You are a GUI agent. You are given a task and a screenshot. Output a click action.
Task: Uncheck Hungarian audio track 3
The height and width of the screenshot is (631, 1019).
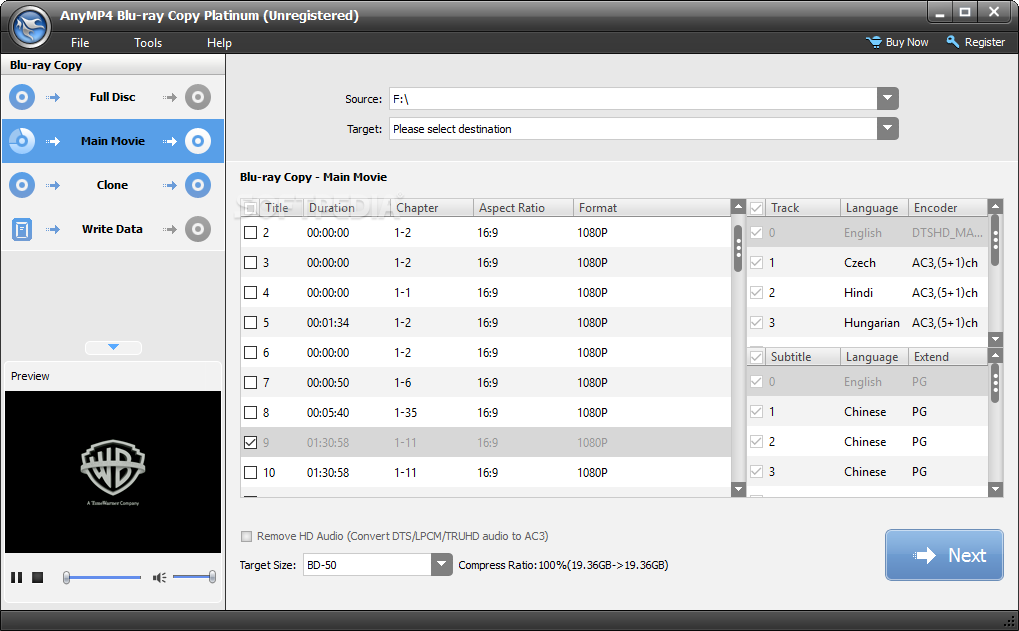pyautogui.click(x=756, y=322)
